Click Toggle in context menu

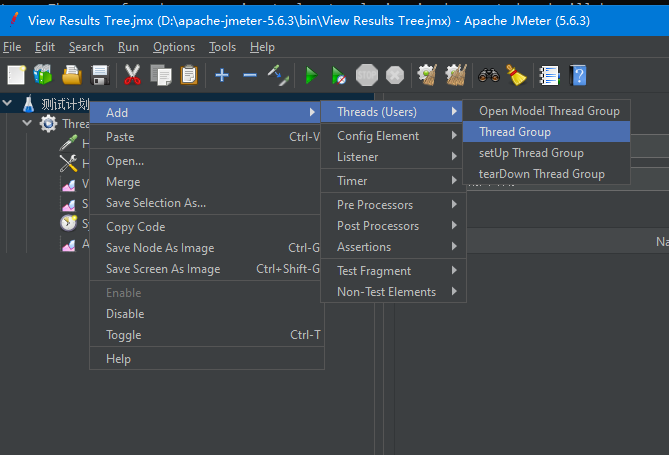pyautogui.click(x=205, y=335)
